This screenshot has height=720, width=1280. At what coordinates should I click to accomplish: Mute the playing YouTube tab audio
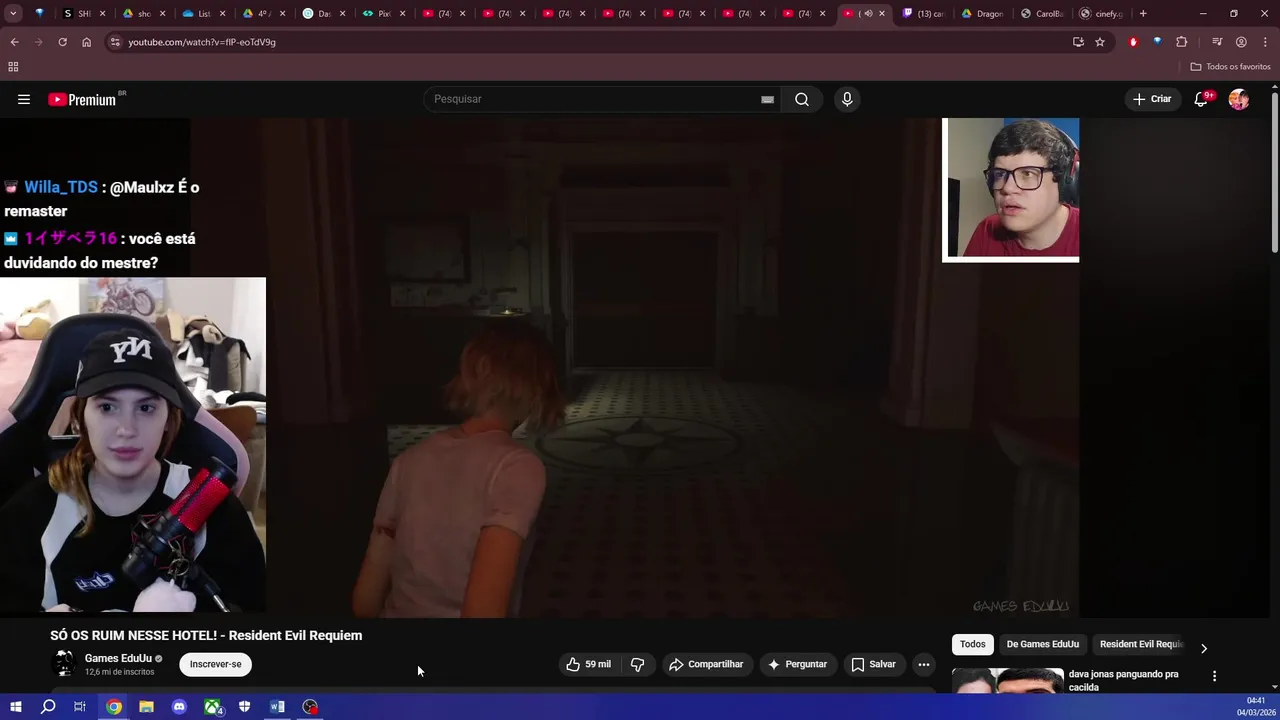click(867, 14)
